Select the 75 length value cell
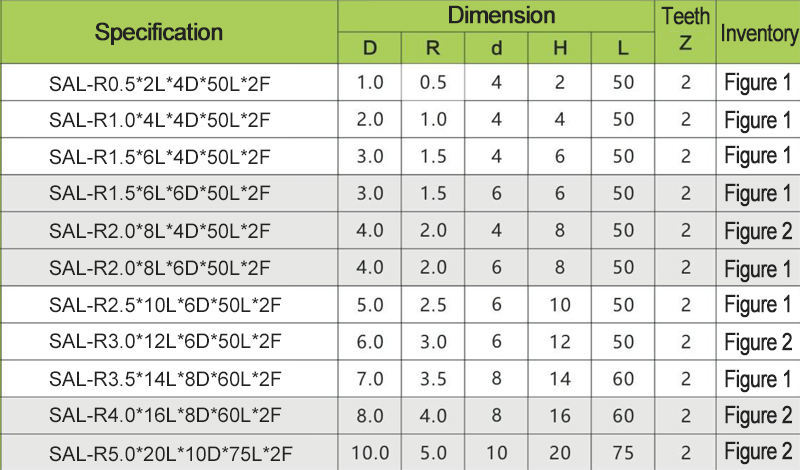The image size is (800, 470). (x=623, y=452)
